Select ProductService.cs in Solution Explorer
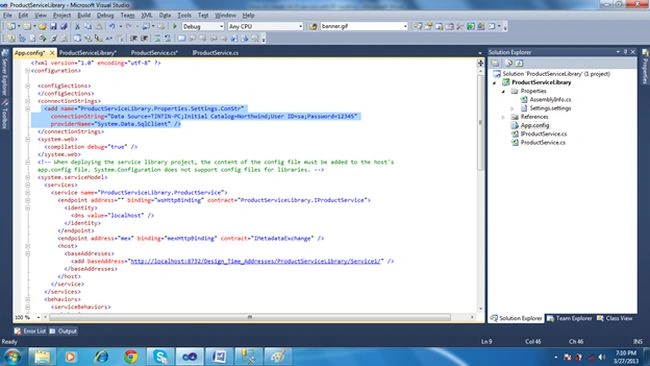 point(542,143)
